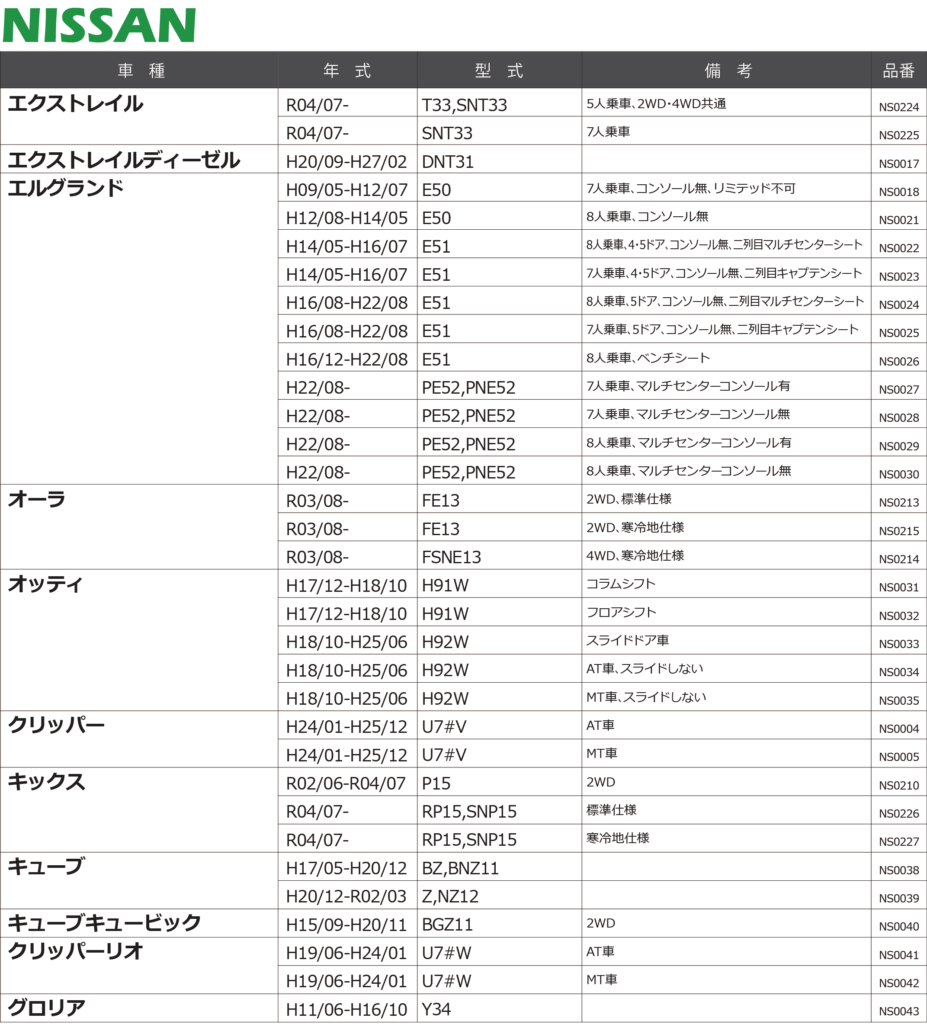Image resolution: width=927 pixels, height=1024 pixels.
Task: Click the 品番 column header
Action: click(x=898, y=71)
